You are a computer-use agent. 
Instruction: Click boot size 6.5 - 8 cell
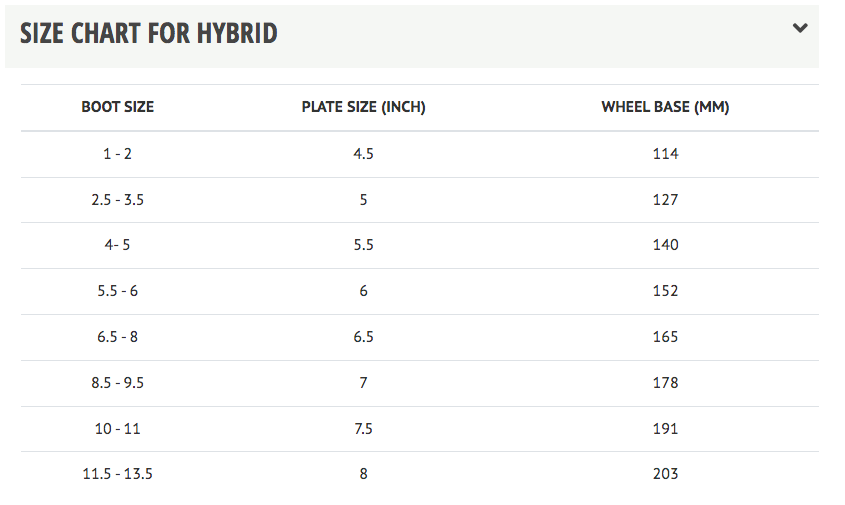point(117,337)
